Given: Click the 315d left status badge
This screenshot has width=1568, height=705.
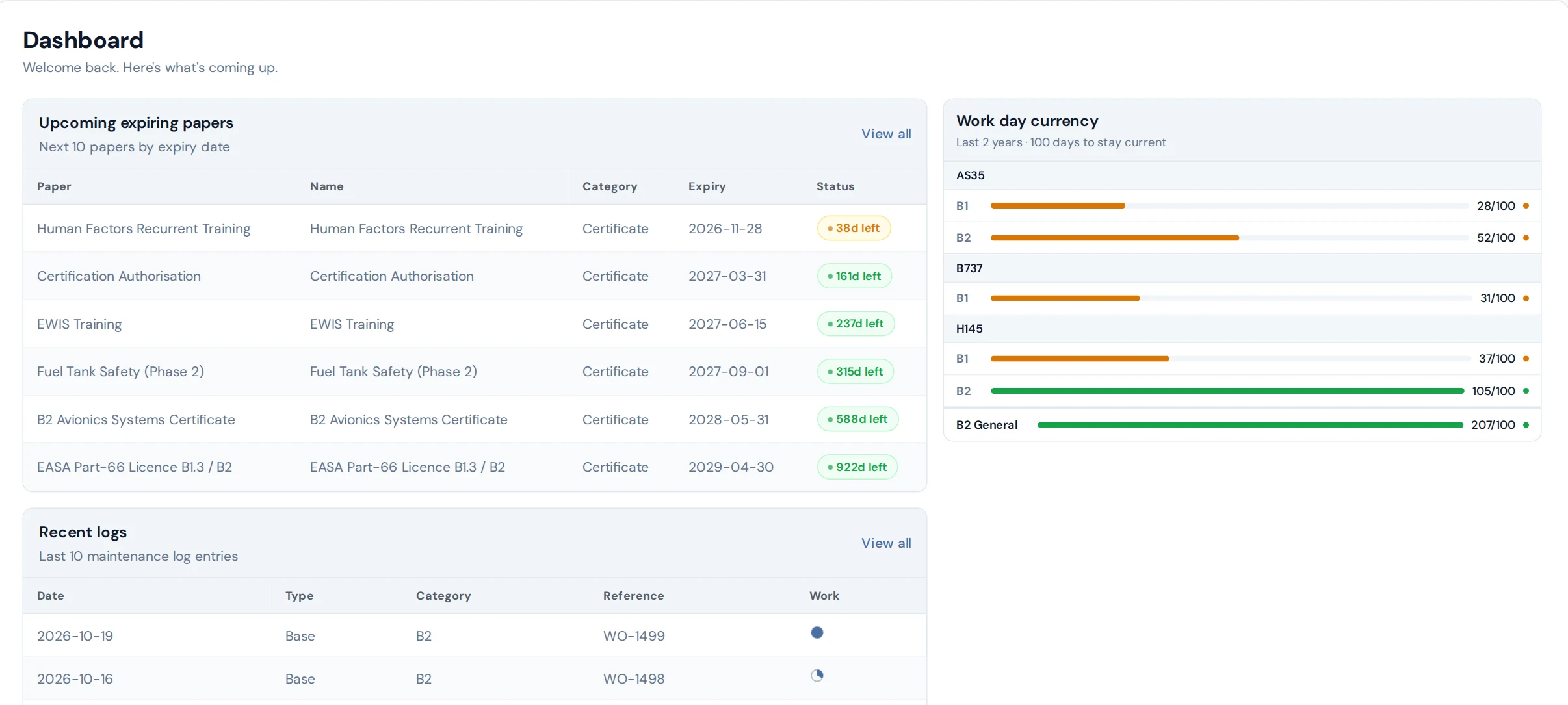Looking at the screenshot, I should pyautogui.click(x=855, y=372).
